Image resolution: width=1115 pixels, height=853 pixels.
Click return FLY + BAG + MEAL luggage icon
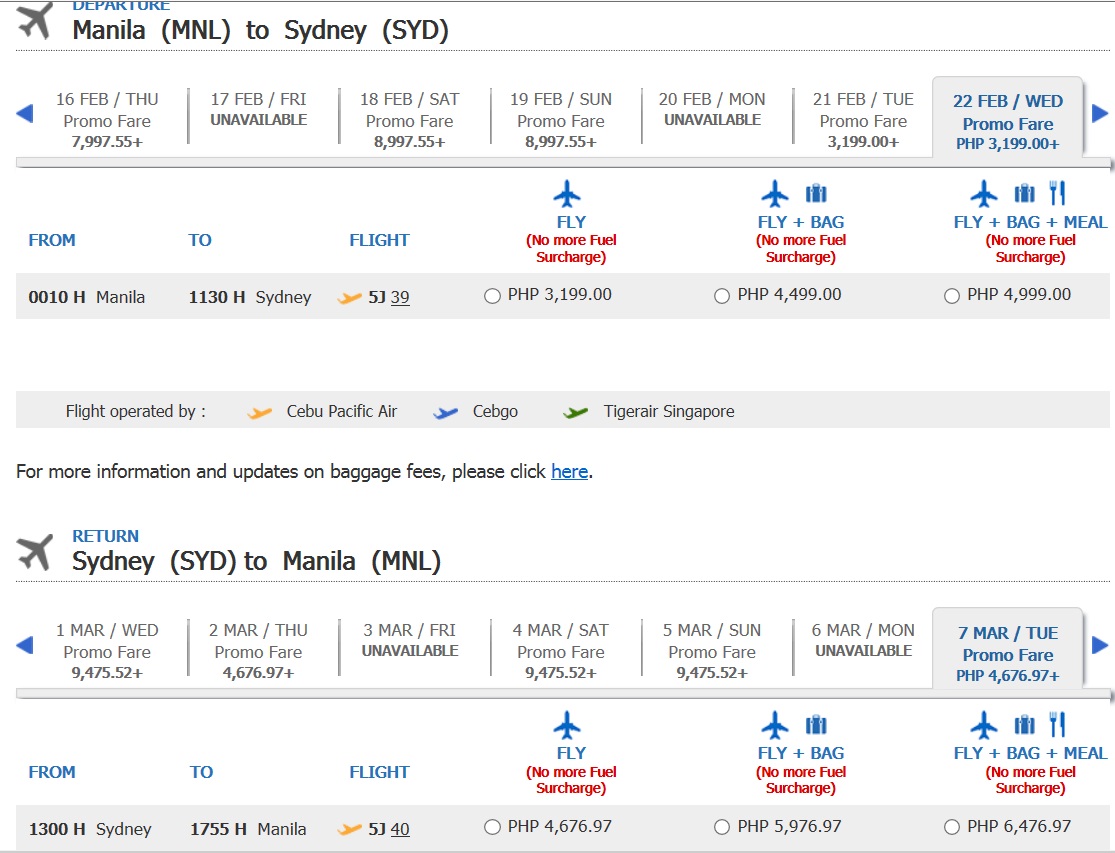(1025, 725)
